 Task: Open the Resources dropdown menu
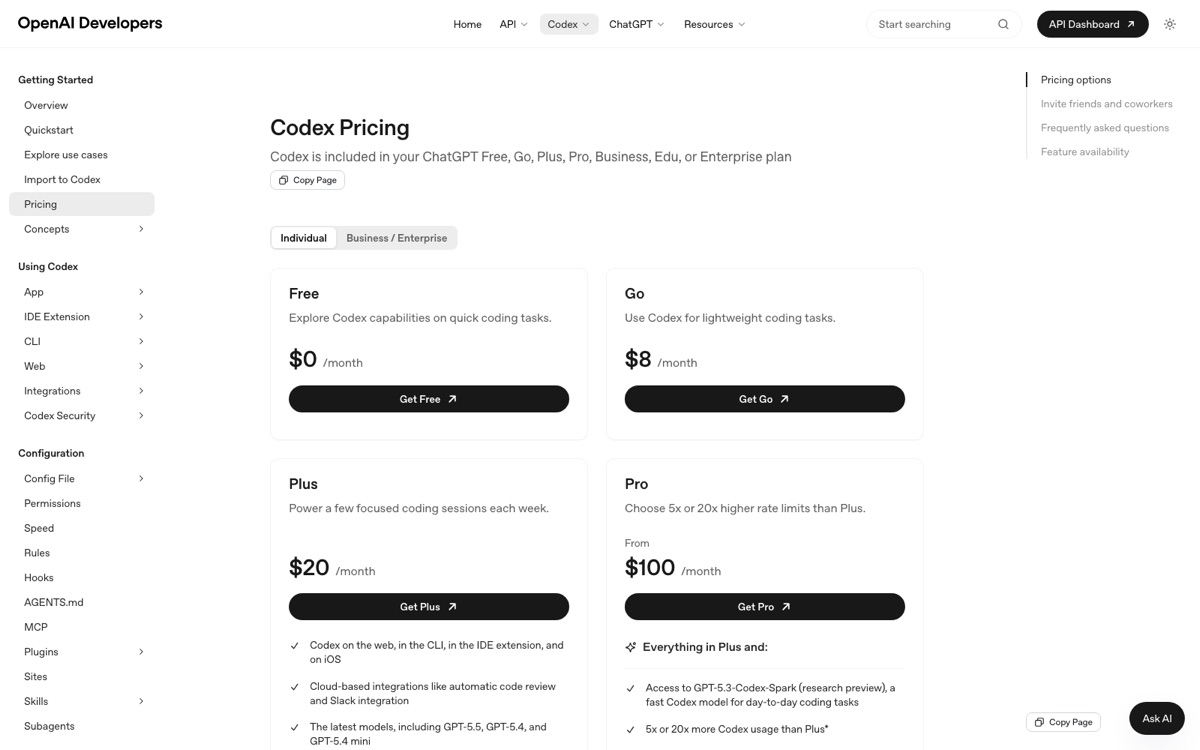tap(714, 24)
